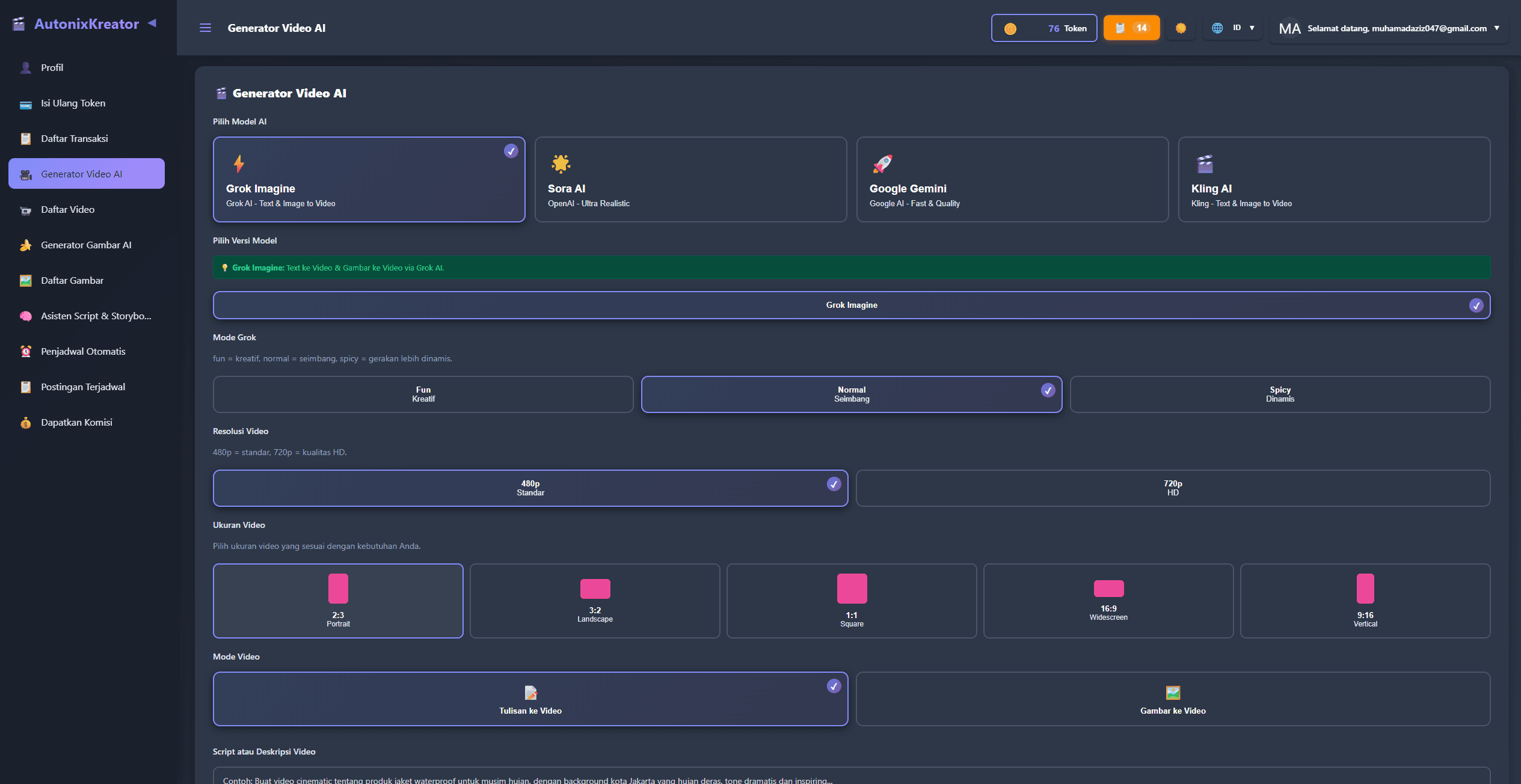Select 720p HD resolution
The height and width of the screenshot is (784, 1521).
click(1173, 488)
